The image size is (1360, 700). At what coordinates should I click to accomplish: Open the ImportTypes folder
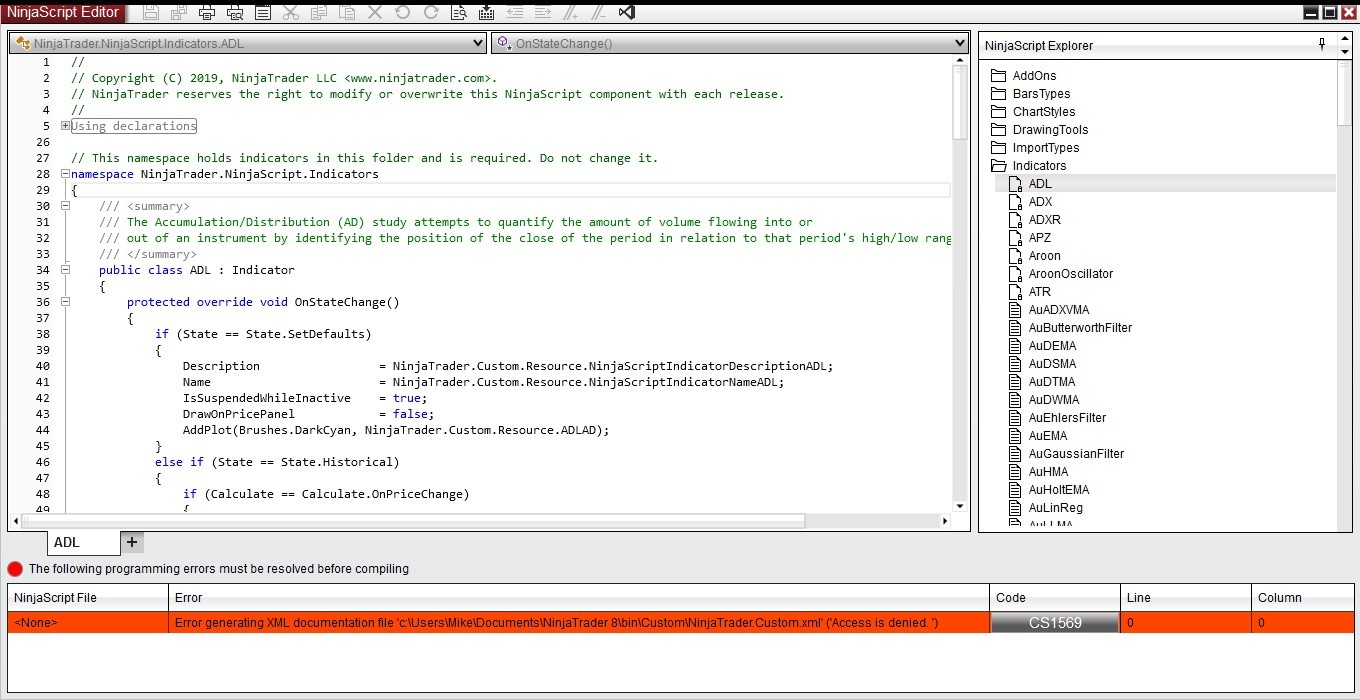[1034, 148]
